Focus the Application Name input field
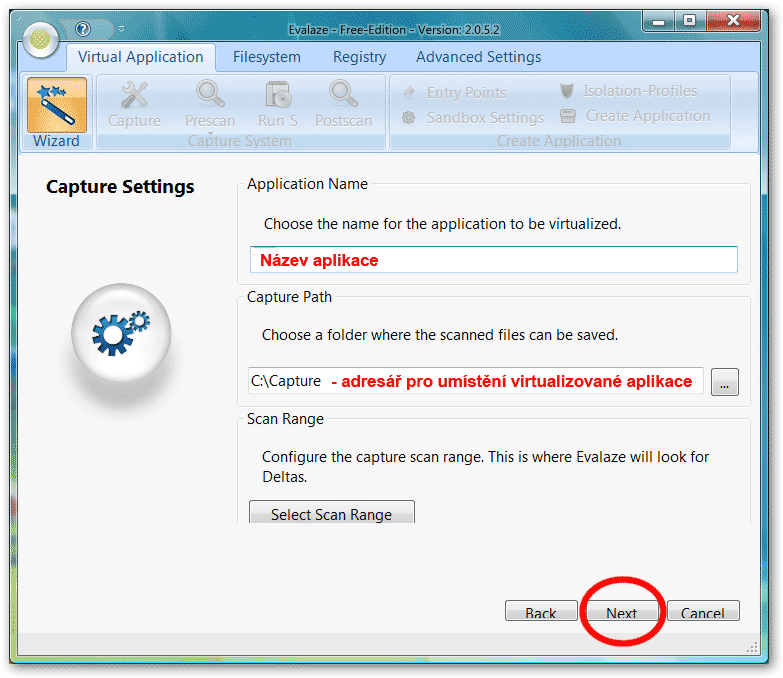Viewport: 783px width, 678px height. (x=493, y=260)
